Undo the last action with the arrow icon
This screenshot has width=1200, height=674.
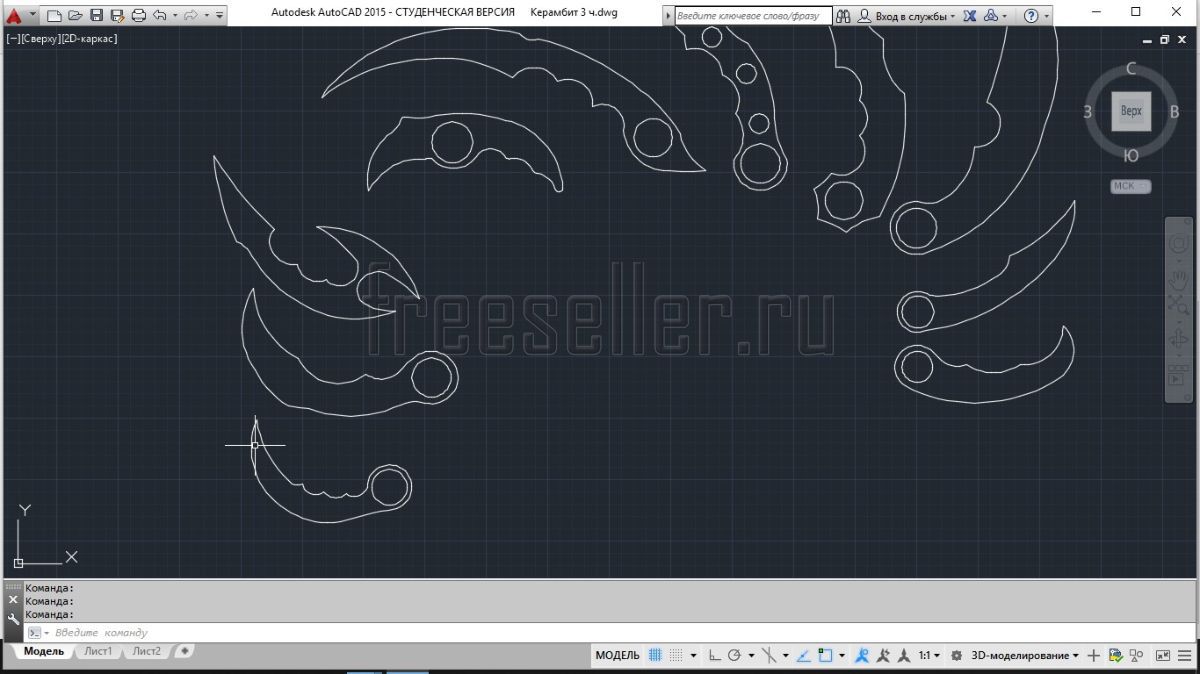[160, 15]
